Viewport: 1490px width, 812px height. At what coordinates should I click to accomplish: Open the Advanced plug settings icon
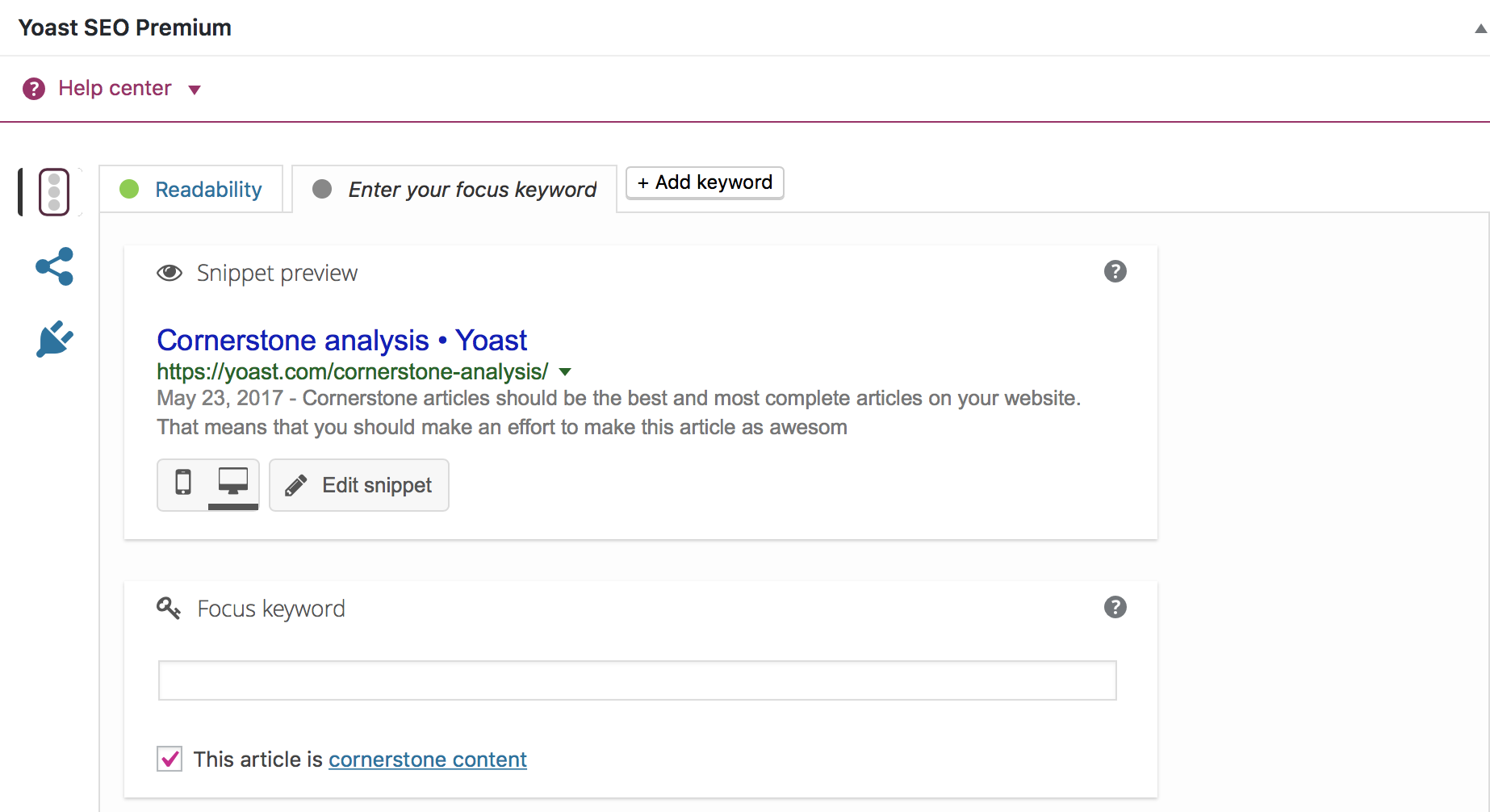[55, 339]
